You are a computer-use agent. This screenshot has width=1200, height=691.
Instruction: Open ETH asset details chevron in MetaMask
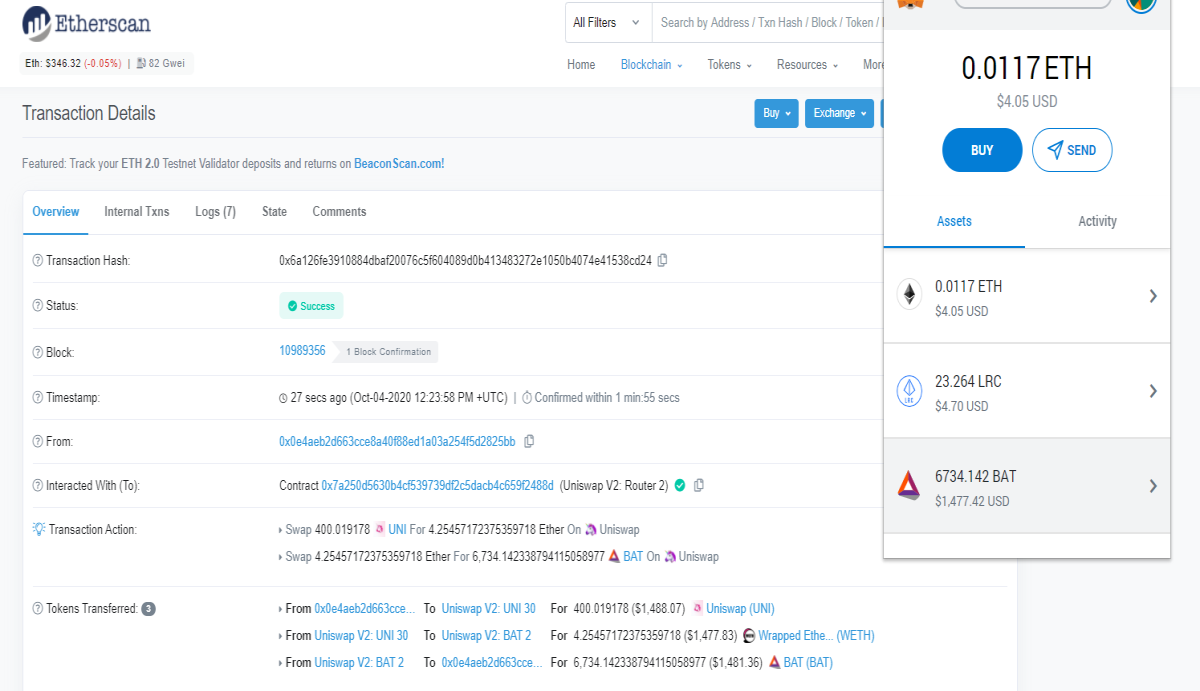(x=1153, y=296)
